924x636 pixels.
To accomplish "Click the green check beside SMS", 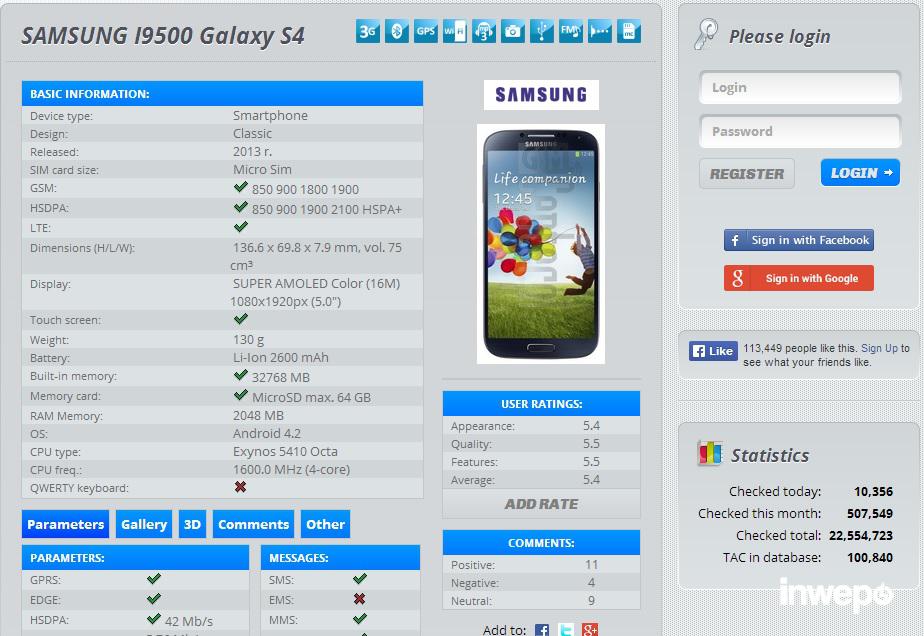I will tap(360, 579).
